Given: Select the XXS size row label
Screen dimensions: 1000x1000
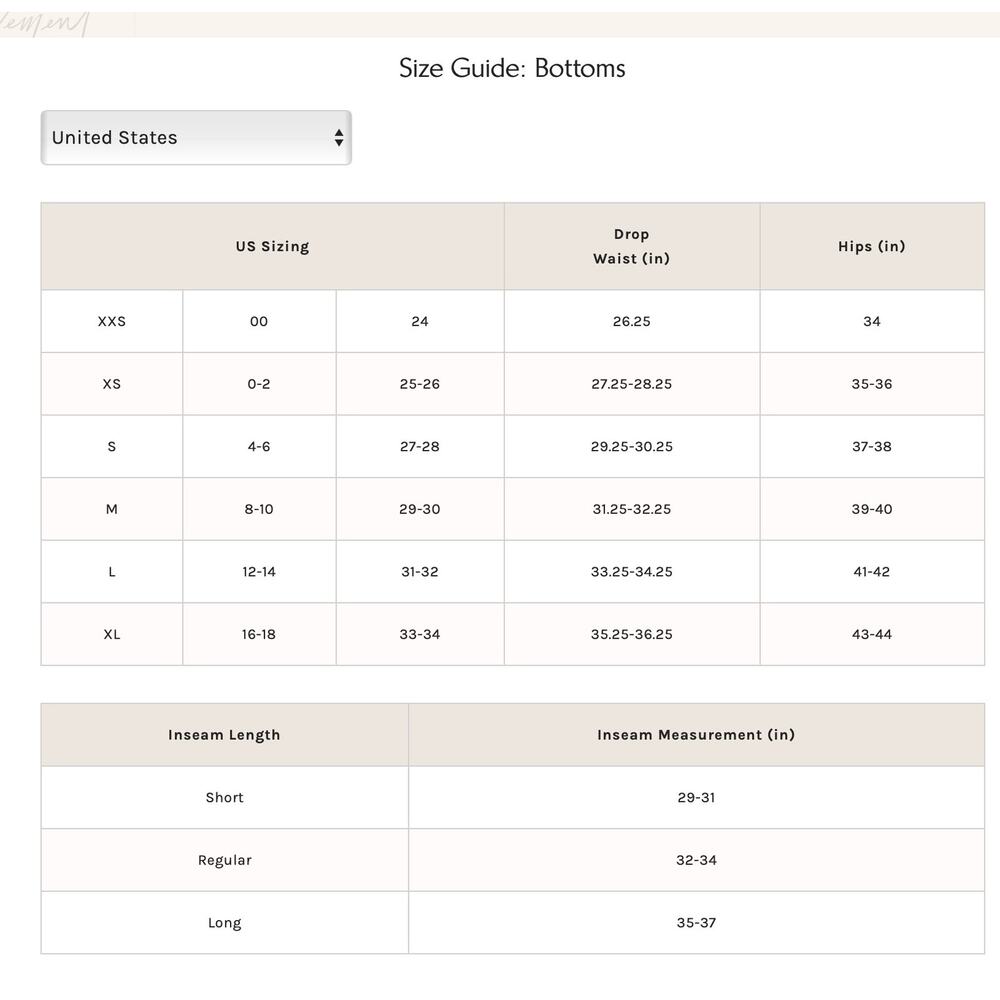Looking at the screenshot, I should click(x=112, y=321).
